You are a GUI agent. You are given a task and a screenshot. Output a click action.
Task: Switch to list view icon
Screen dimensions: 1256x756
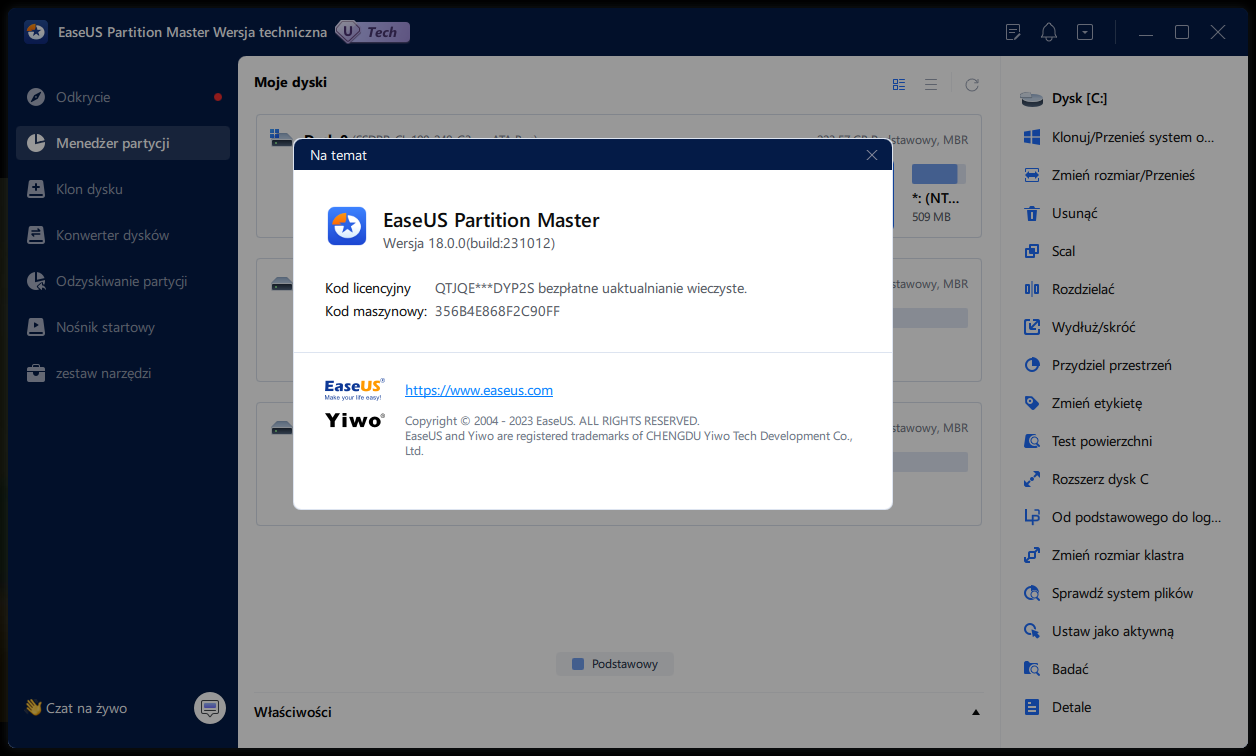(x=931, y=85)
